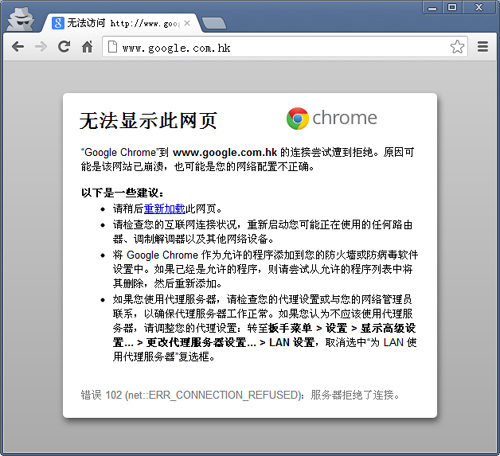500x456 pixels.
Task: Click the error 102 ERR_CONNECTION_REFUSED text
Action: coord(240,395)
